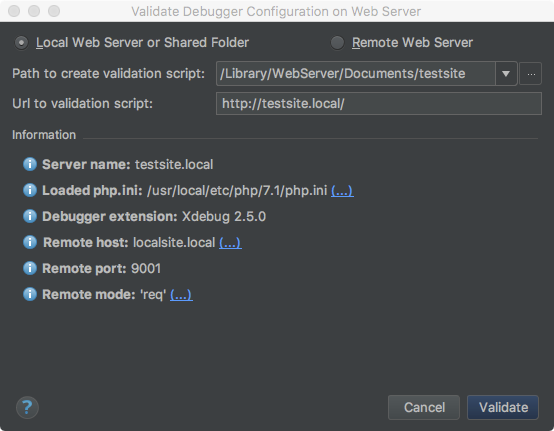The height and width of the screenshot is (431, 554).
Task: Select the Remote Web Server option
Action: (x=337, y=43)
